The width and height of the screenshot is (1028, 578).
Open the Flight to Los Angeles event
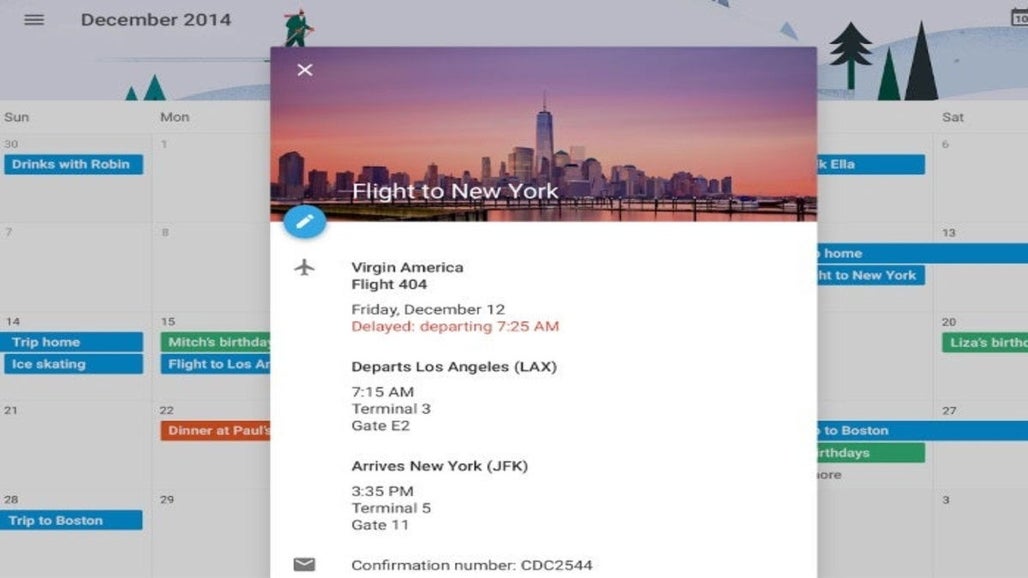coord(215,364)
